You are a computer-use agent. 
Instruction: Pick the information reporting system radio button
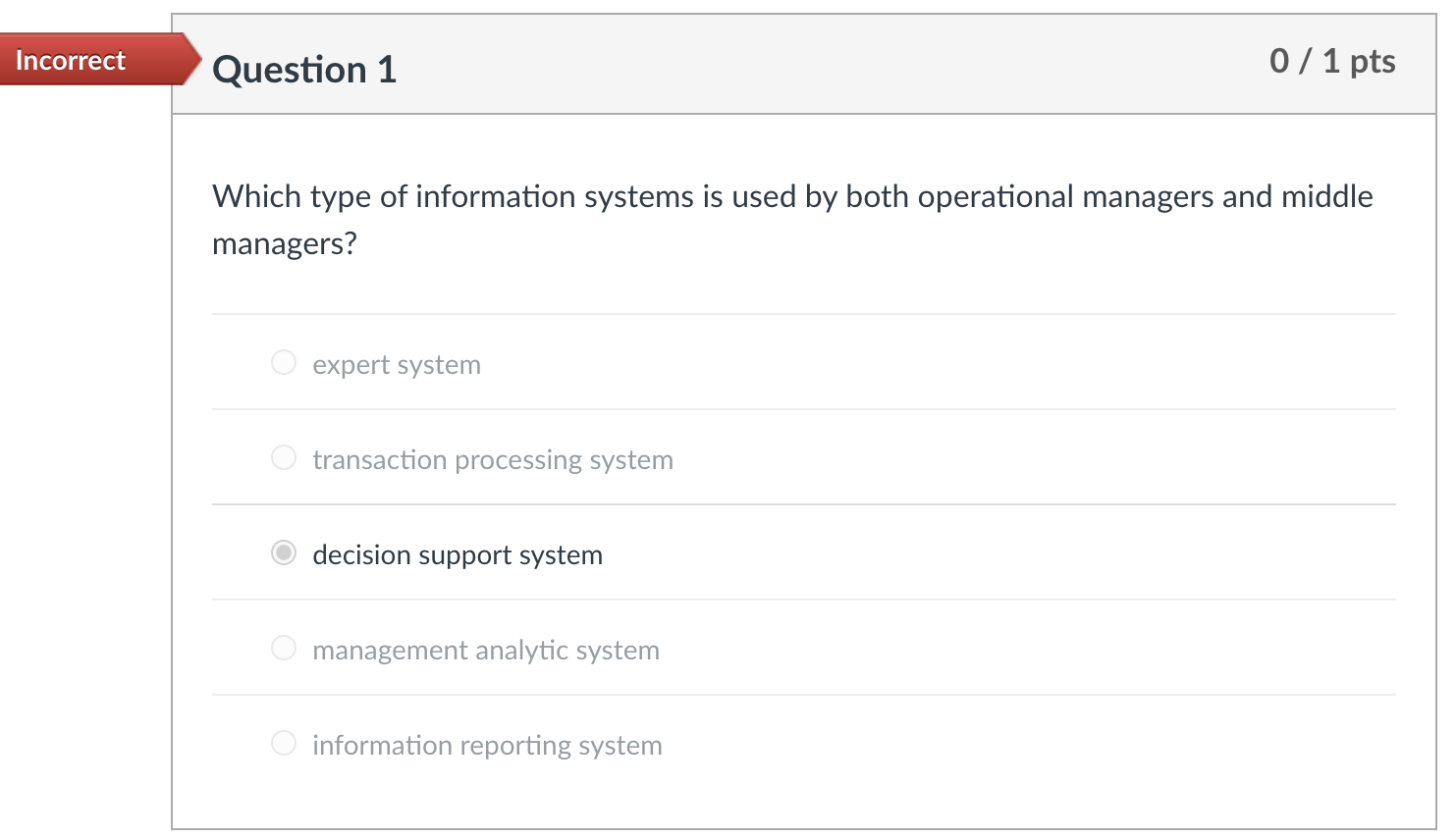pyautogui.click(x=284, y=744)
